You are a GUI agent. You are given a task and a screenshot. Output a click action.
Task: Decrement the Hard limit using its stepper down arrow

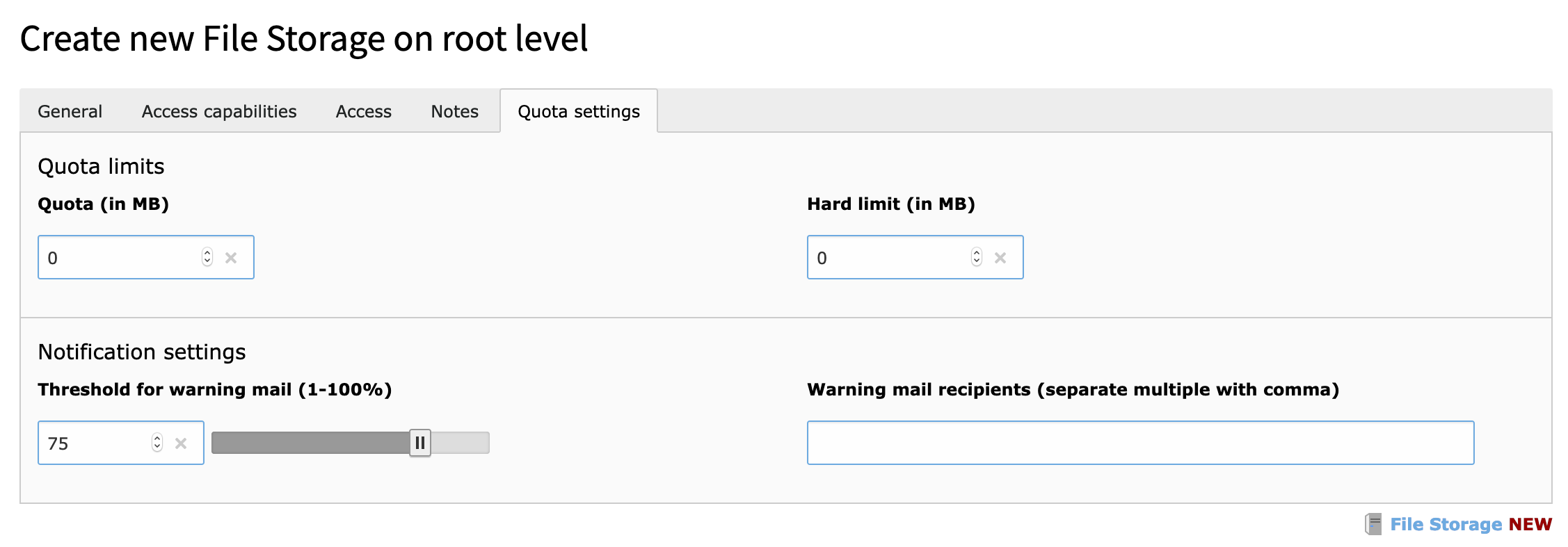(976, 261)
